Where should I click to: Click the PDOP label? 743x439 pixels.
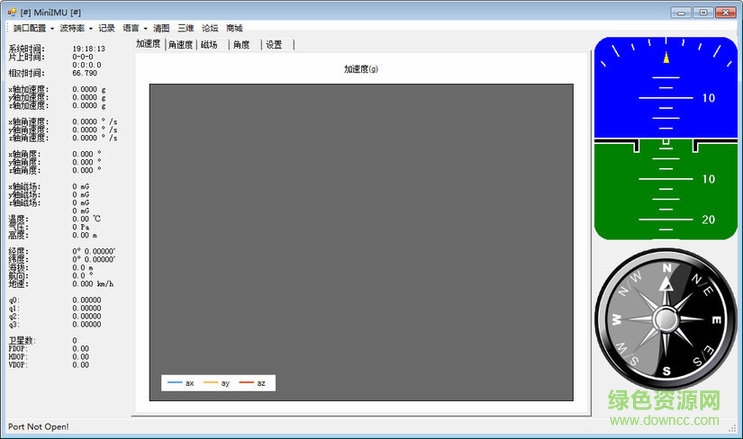(x=18, y=348)
